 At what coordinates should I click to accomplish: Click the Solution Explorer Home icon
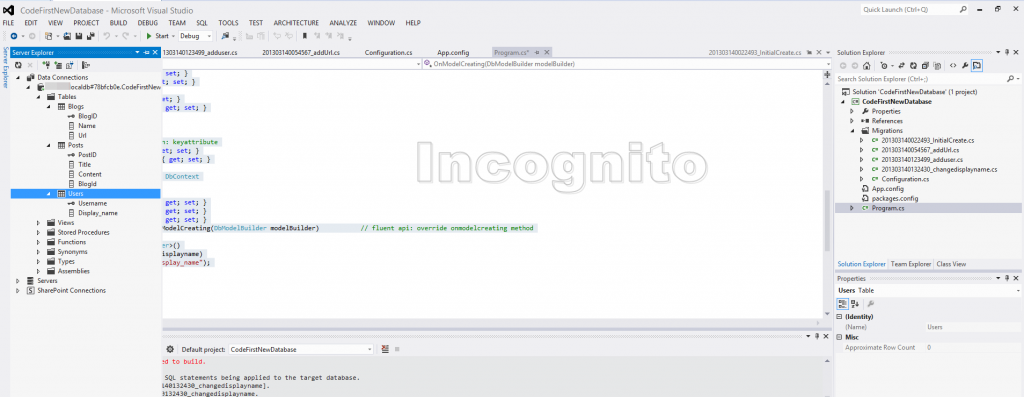(867, 65)
